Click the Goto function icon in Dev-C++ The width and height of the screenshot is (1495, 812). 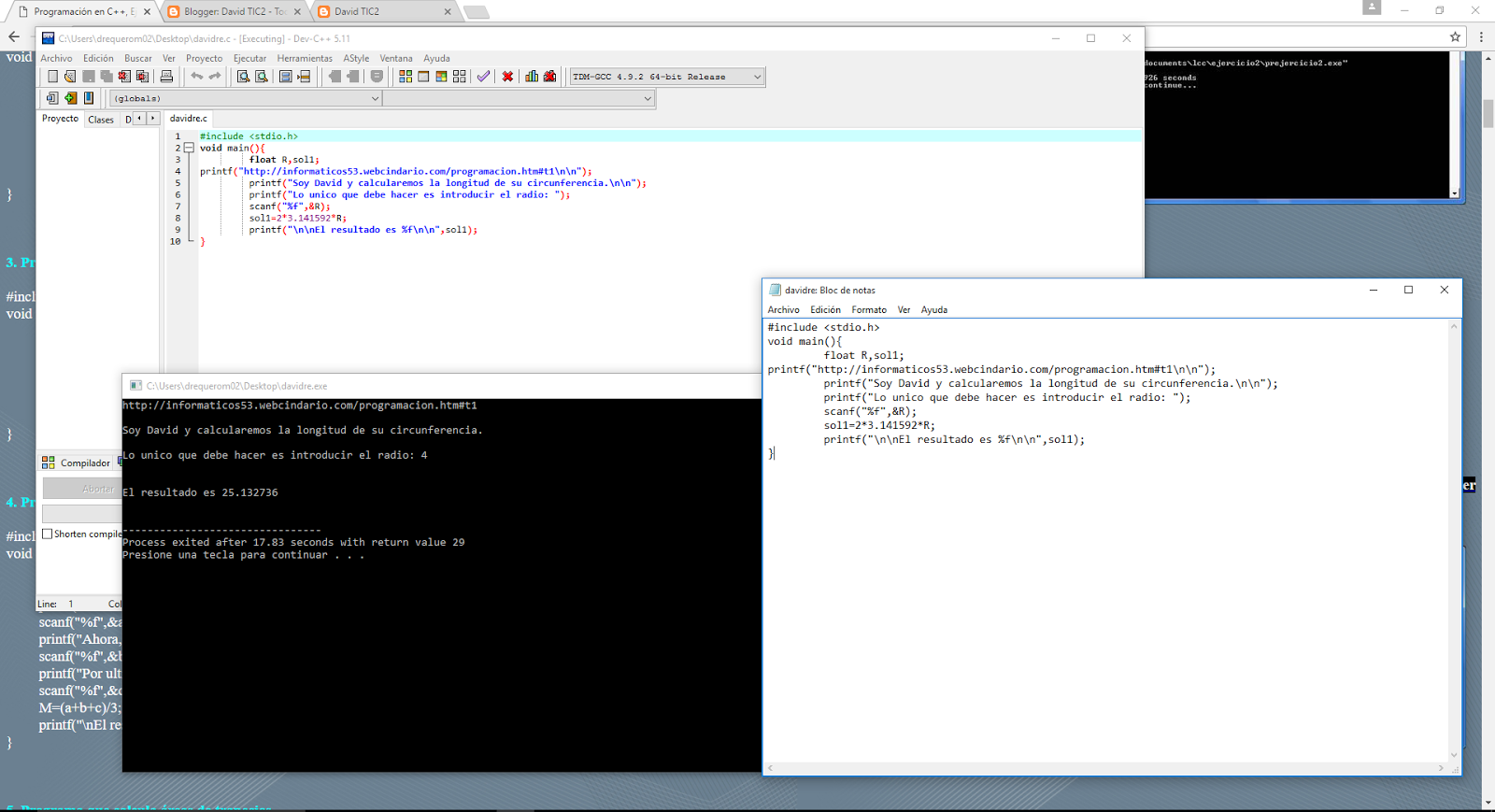pos(286,77)
